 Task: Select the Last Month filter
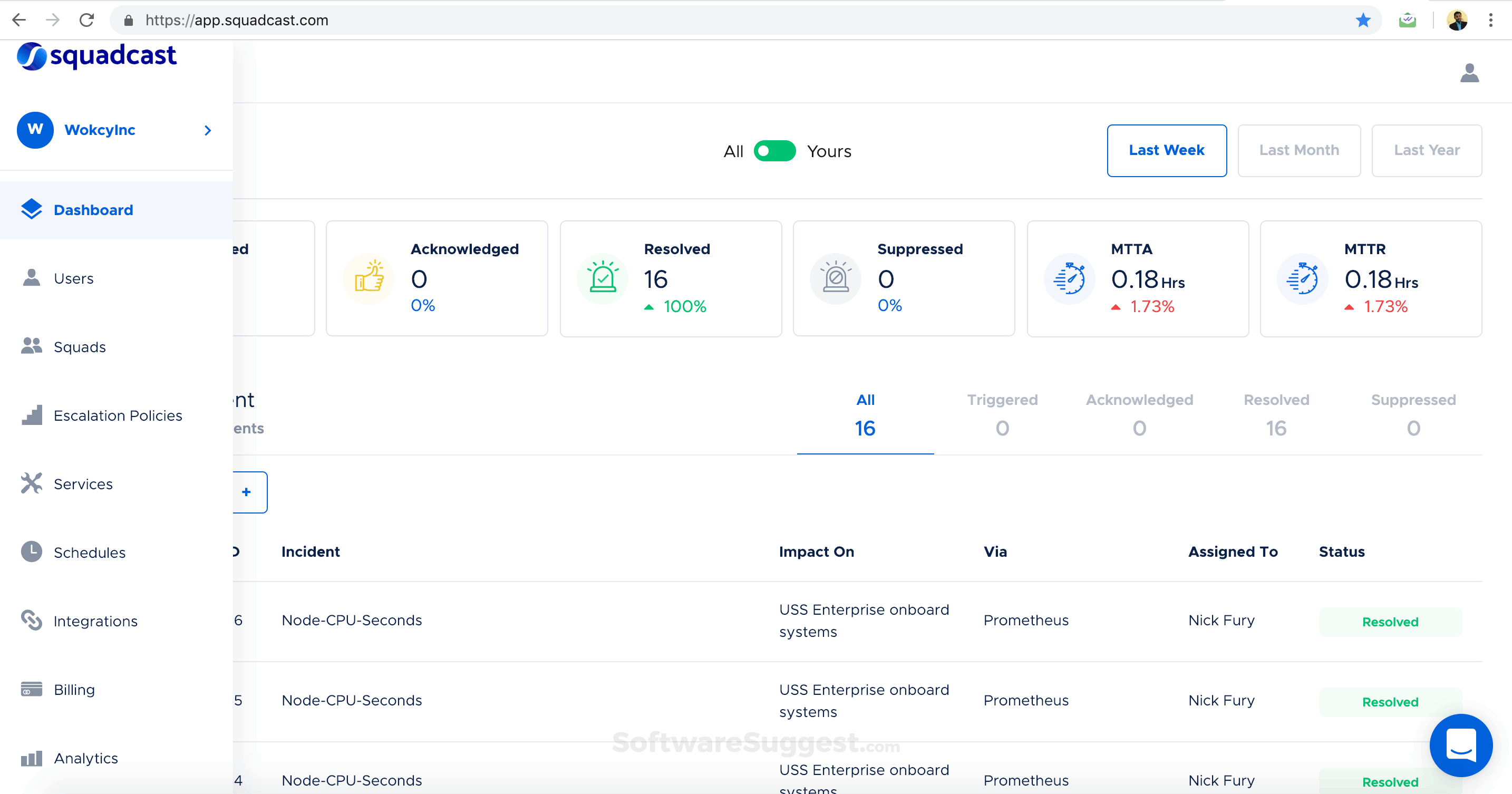click(1298, 150)
